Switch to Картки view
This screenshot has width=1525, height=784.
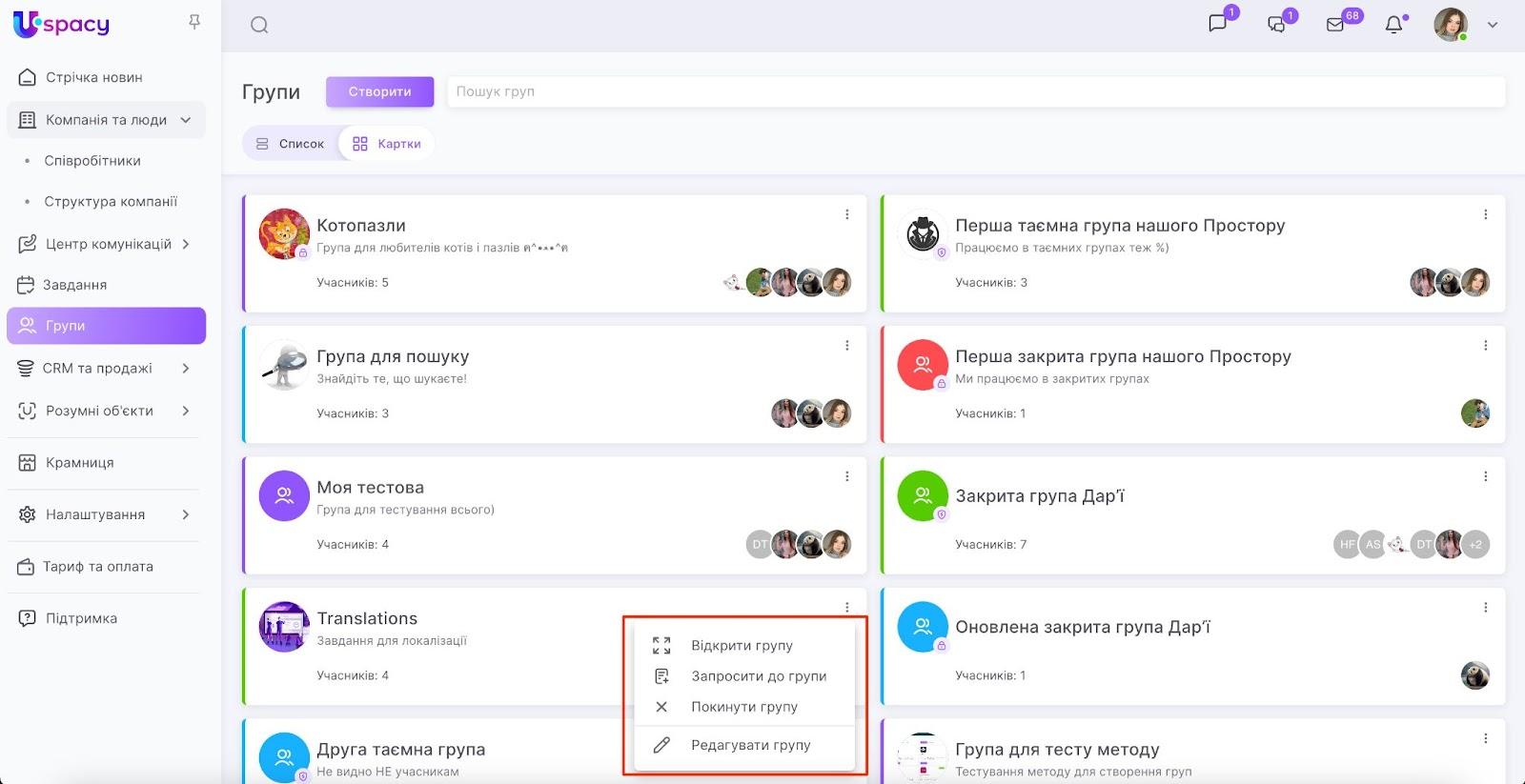[387, 144]
